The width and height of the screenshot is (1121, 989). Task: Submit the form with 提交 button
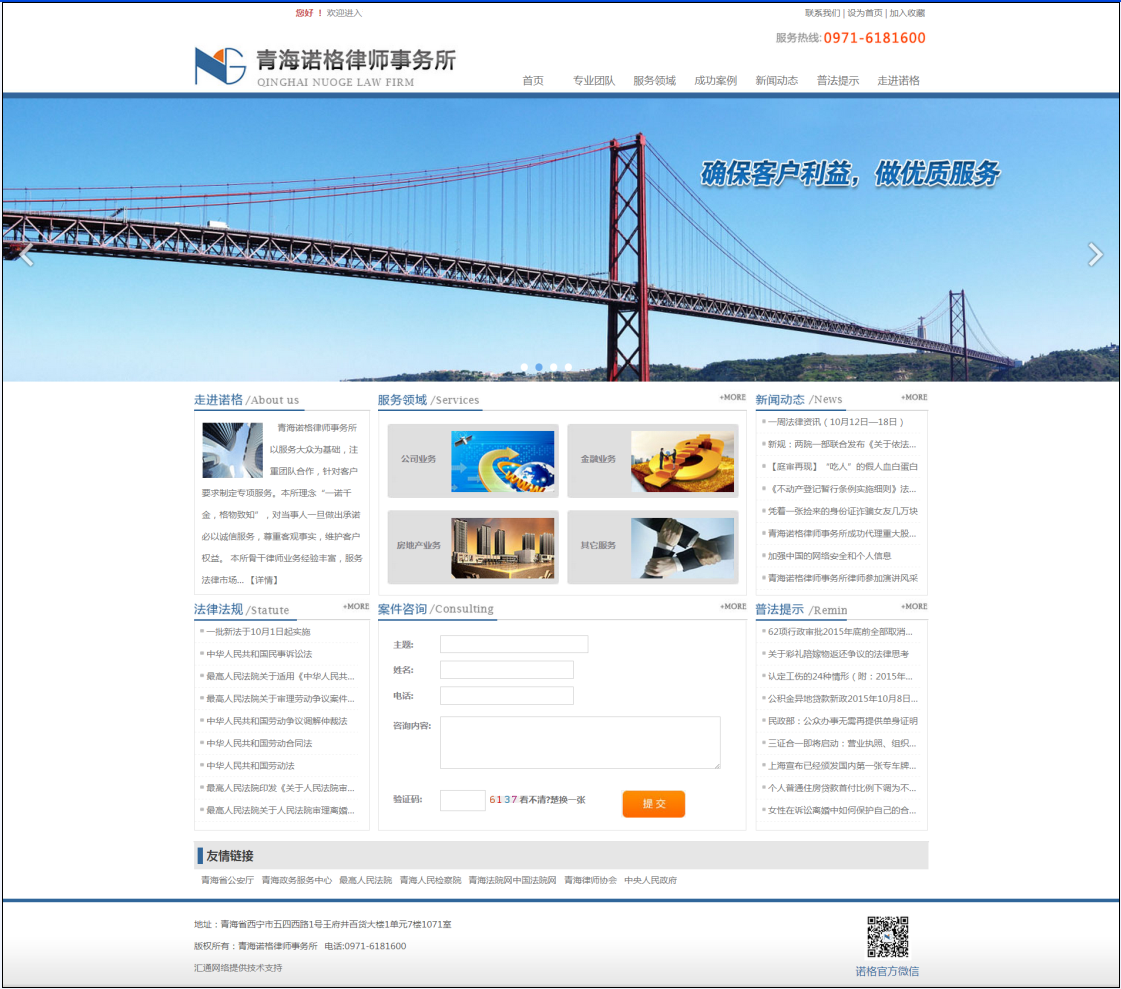click(653, 804)
